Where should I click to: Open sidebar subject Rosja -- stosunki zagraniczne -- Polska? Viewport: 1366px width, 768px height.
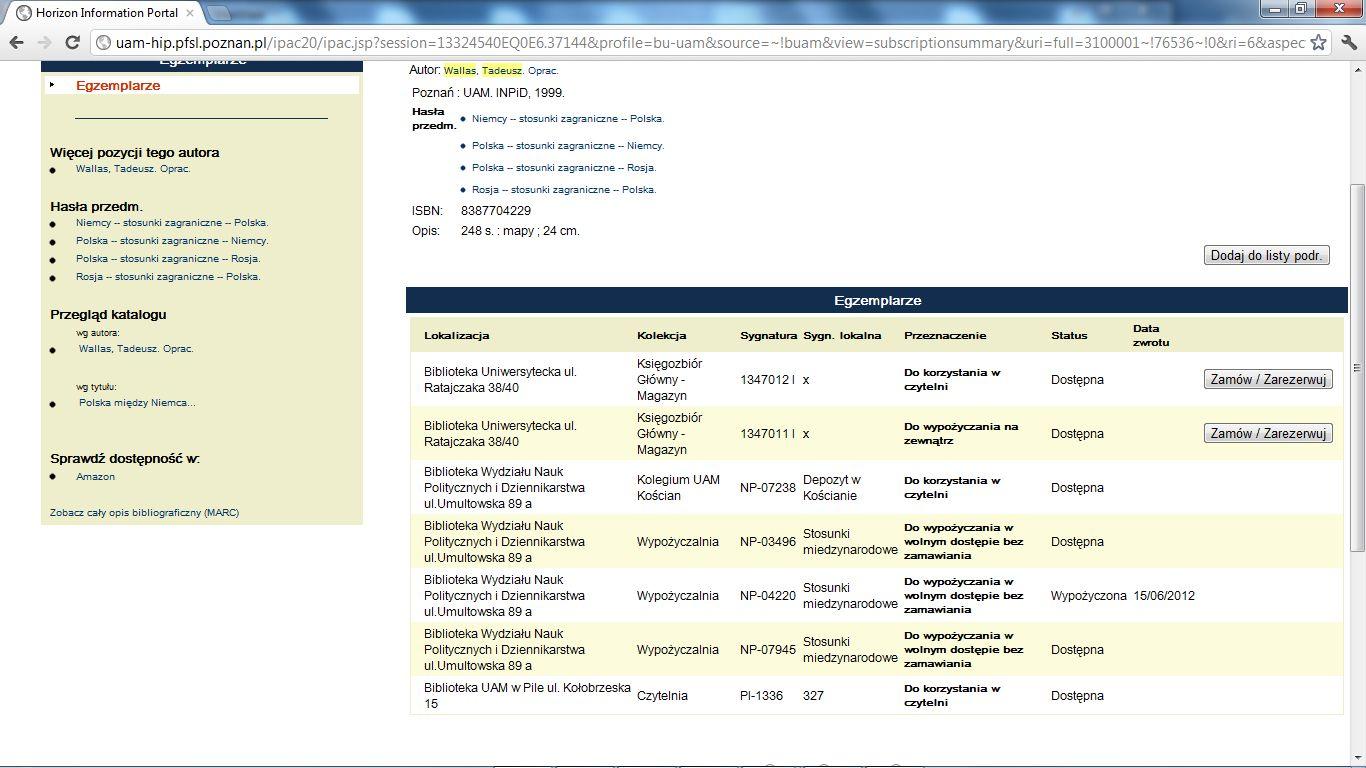(x=168, y=276)
